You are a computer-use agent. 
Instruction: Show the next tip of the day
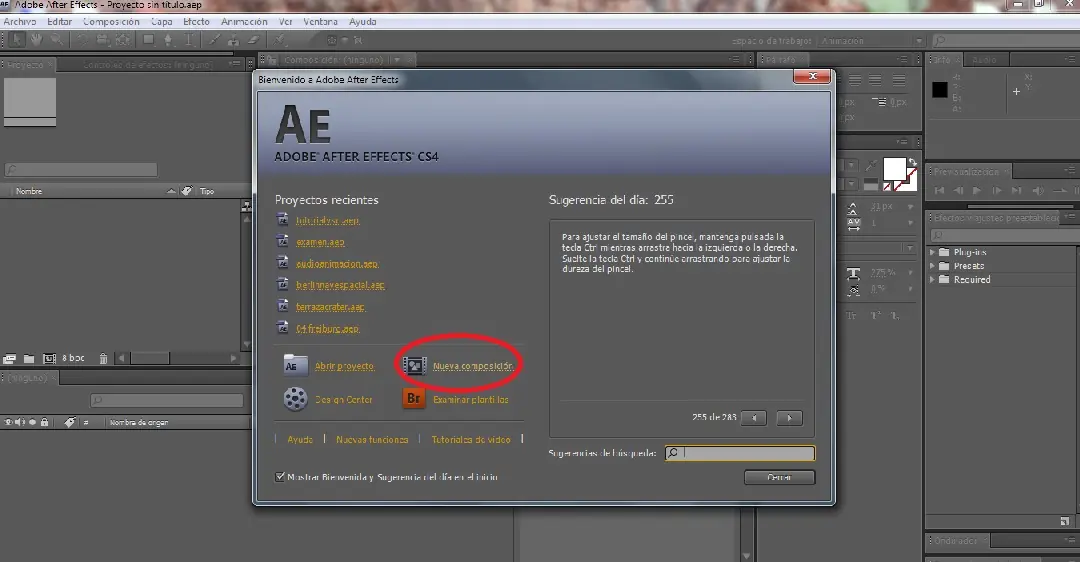click(789, 417)
